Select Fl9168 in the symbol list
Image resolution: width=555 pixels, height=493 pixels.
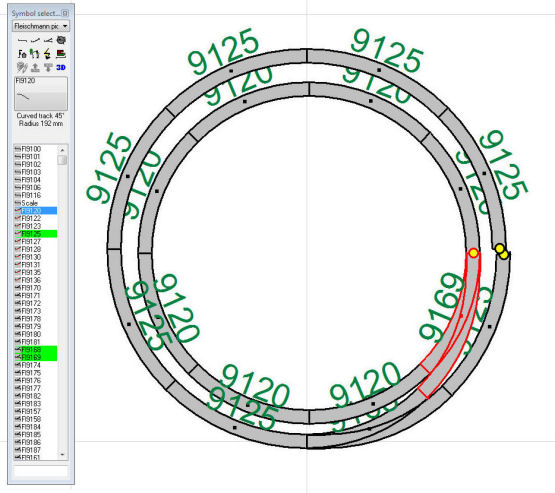pos(35,349)
